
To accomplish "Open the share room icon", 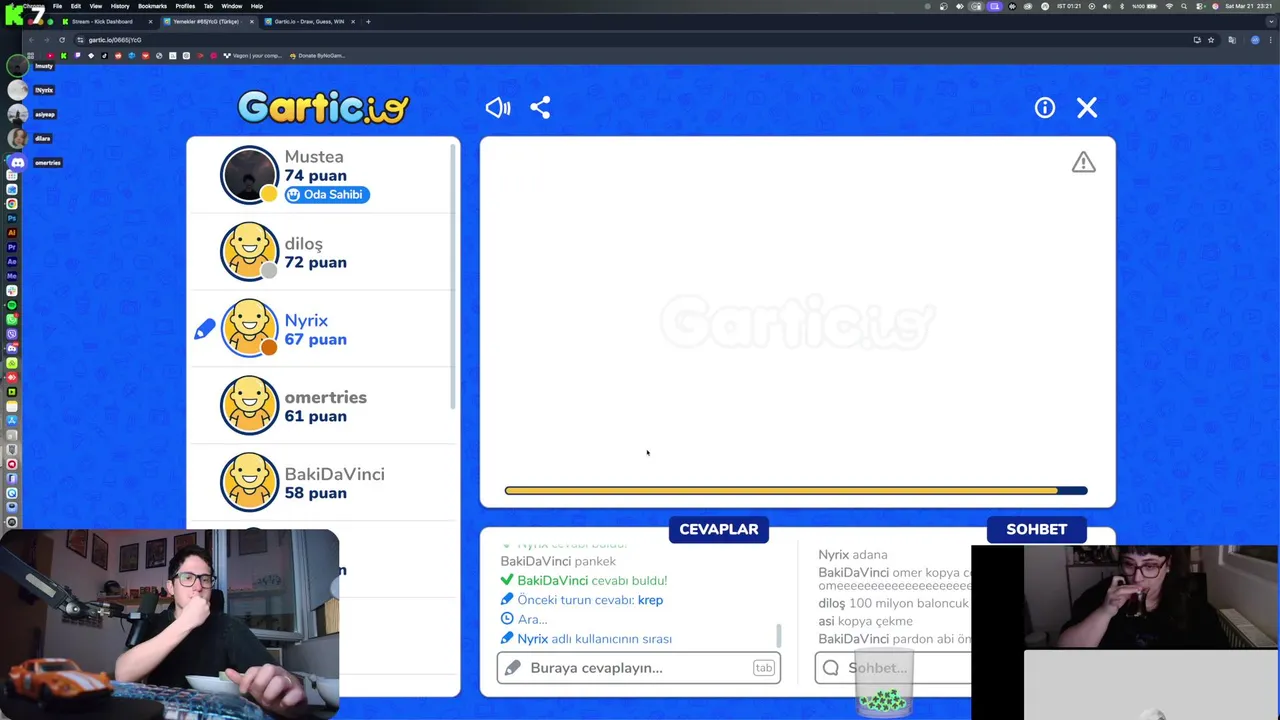I will coord(540,108).
